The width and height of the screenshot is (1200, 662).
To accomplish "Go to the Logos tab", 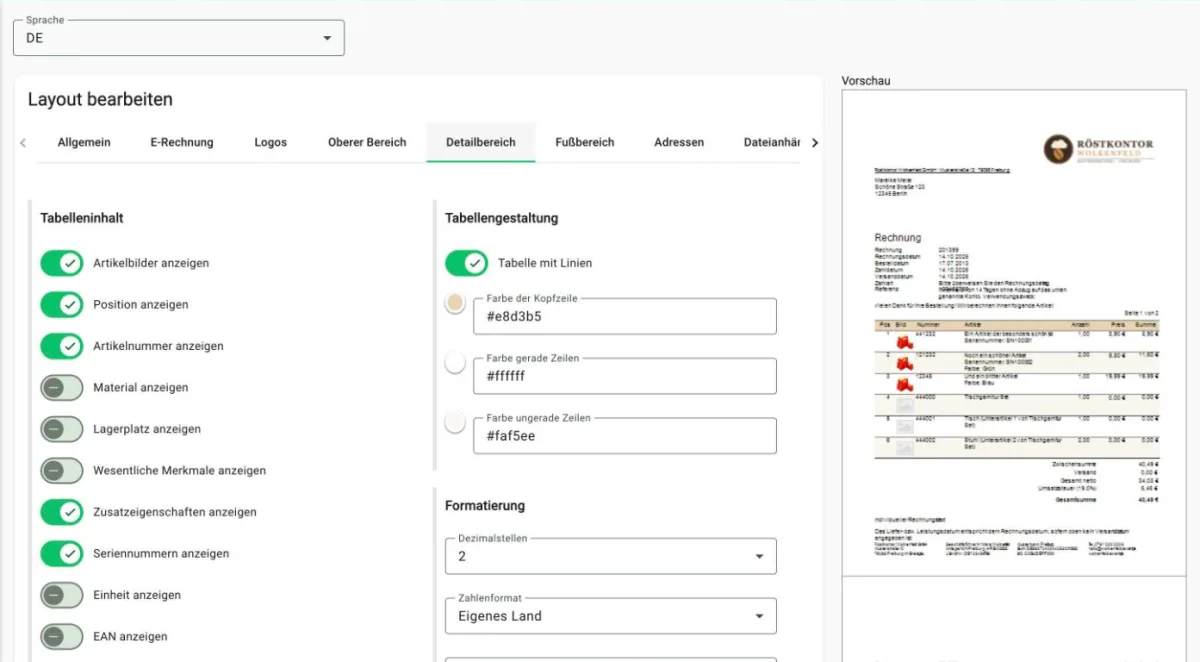I will point(270,142).
